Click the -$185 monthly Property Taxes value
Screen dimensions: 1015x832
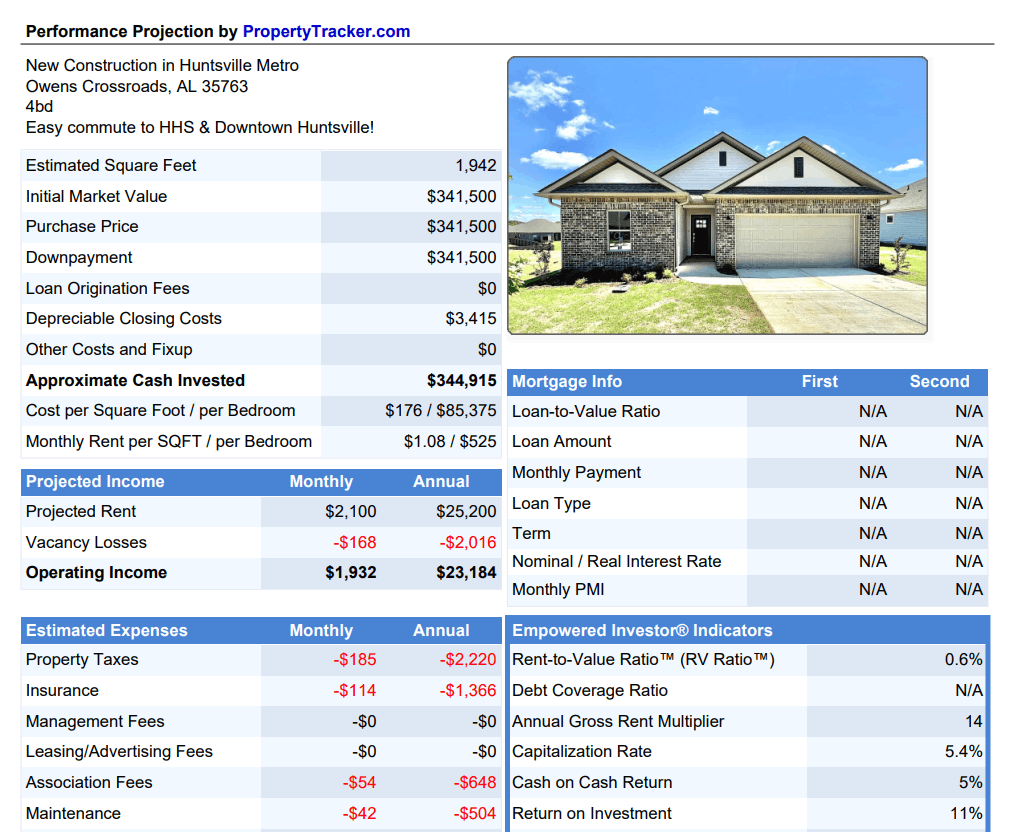355,659
